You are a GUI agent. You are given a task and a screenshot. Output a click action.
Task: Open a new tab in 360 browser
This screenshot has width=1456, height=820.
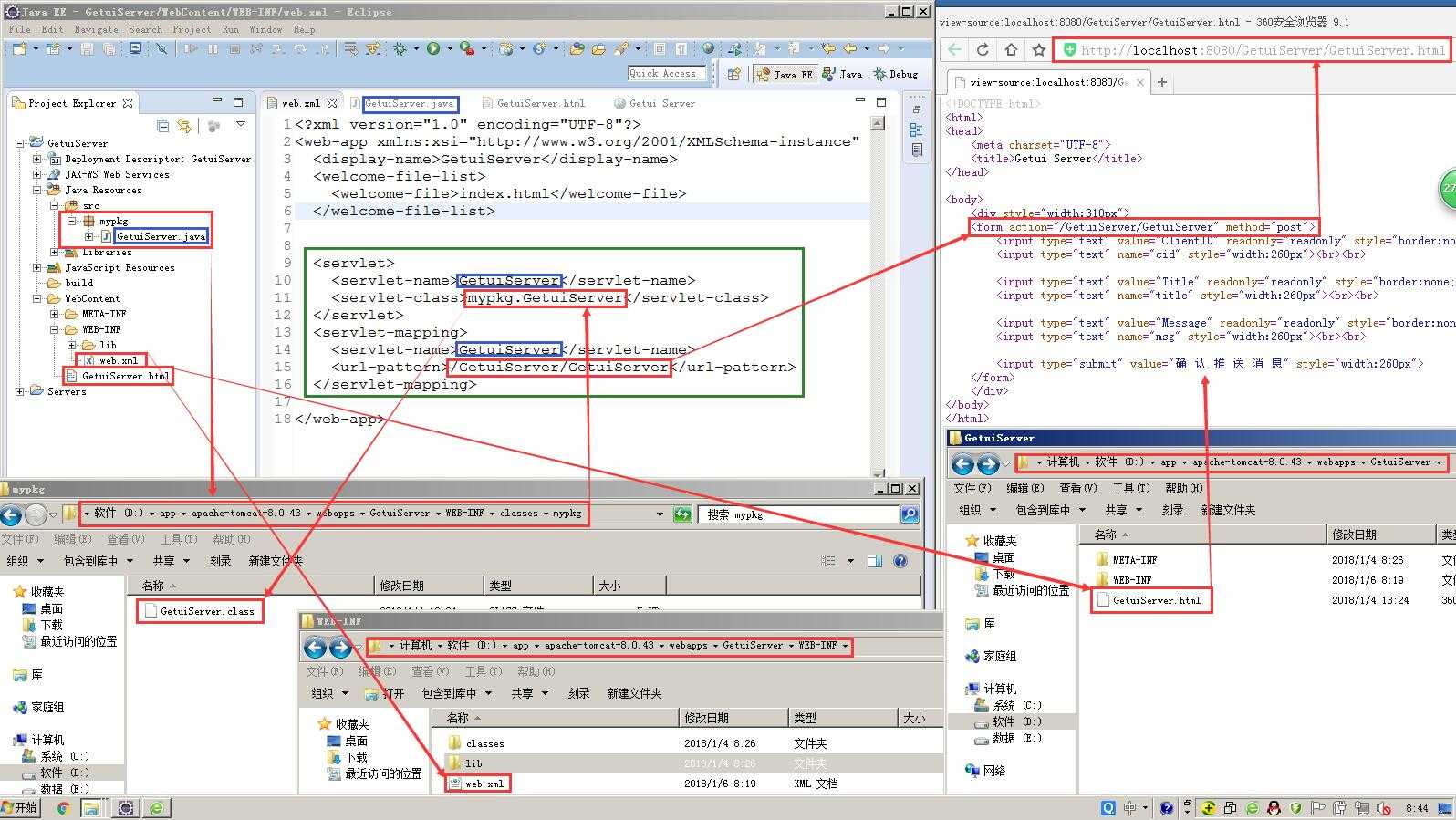(x=1162, y=82)
